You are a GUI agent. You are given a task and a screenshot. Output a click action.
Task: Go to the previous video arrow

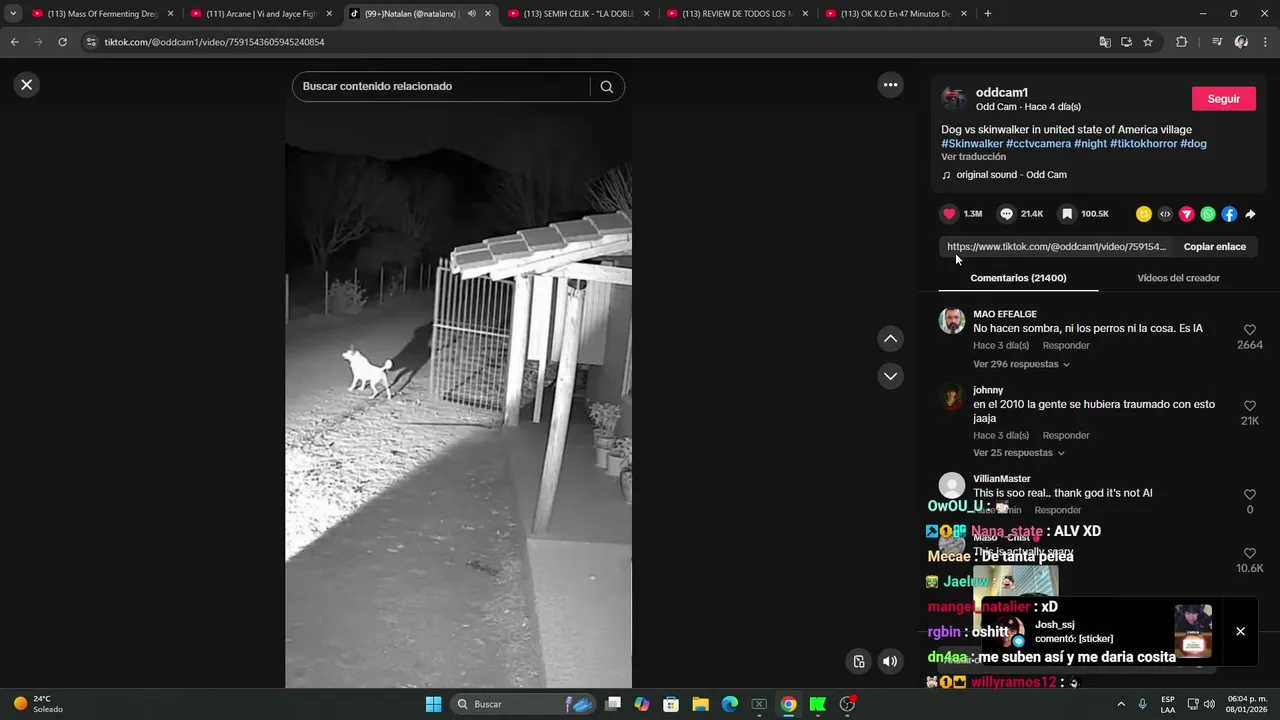890,339
